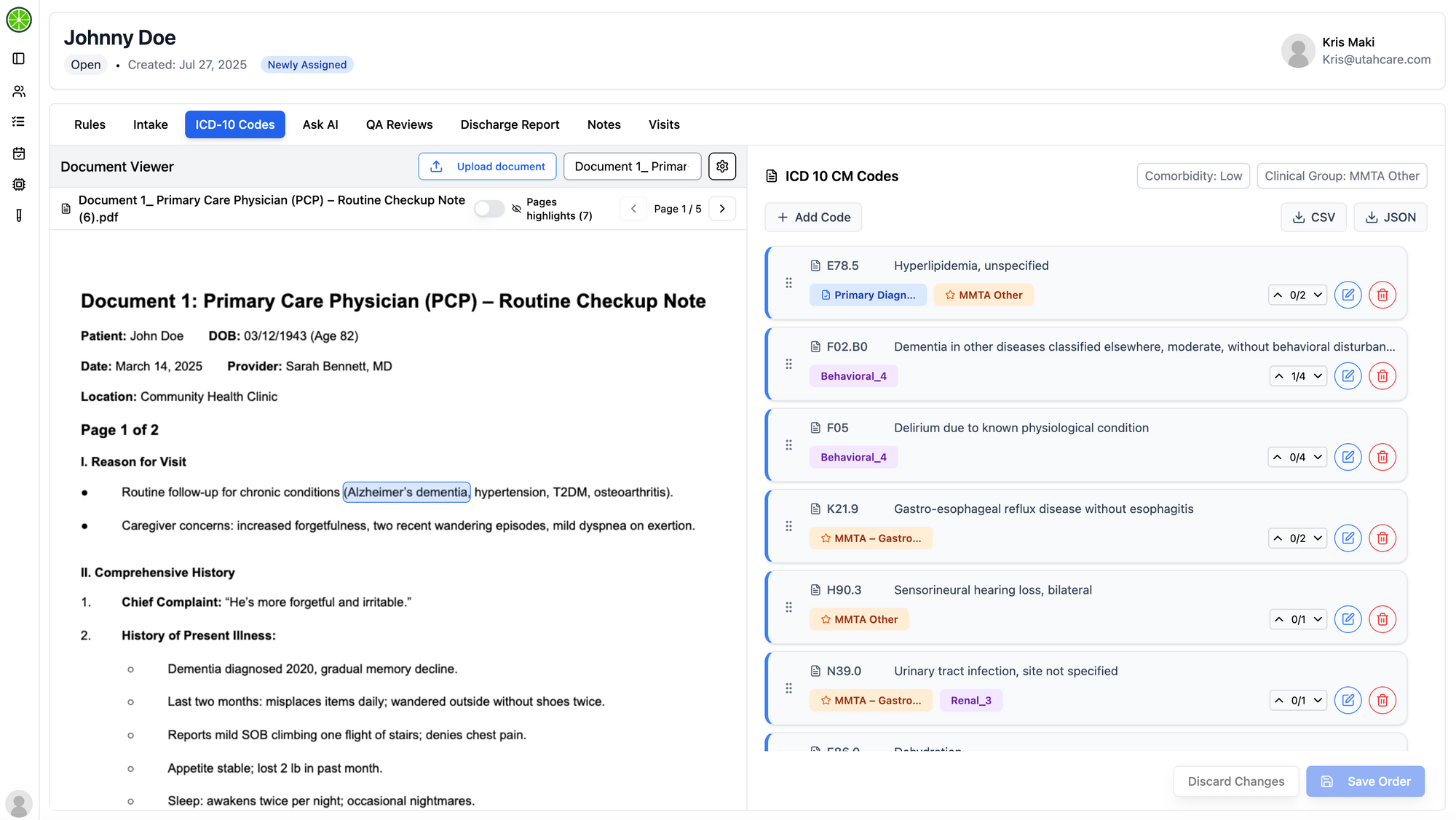Click the Add Code button

[x=813, y=217]
